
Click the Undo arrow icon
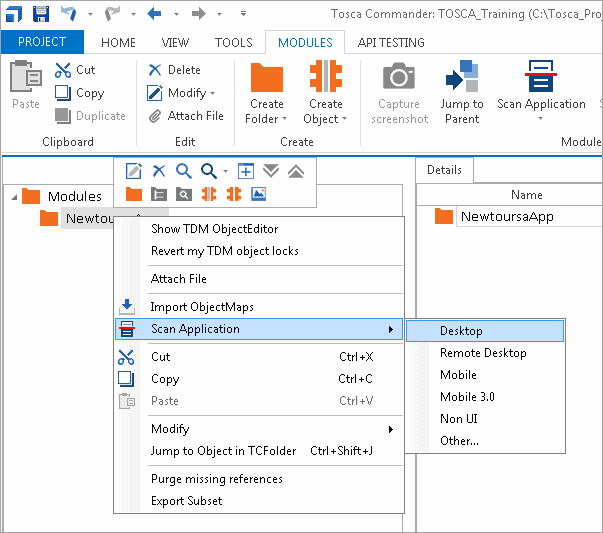(69, 14)
